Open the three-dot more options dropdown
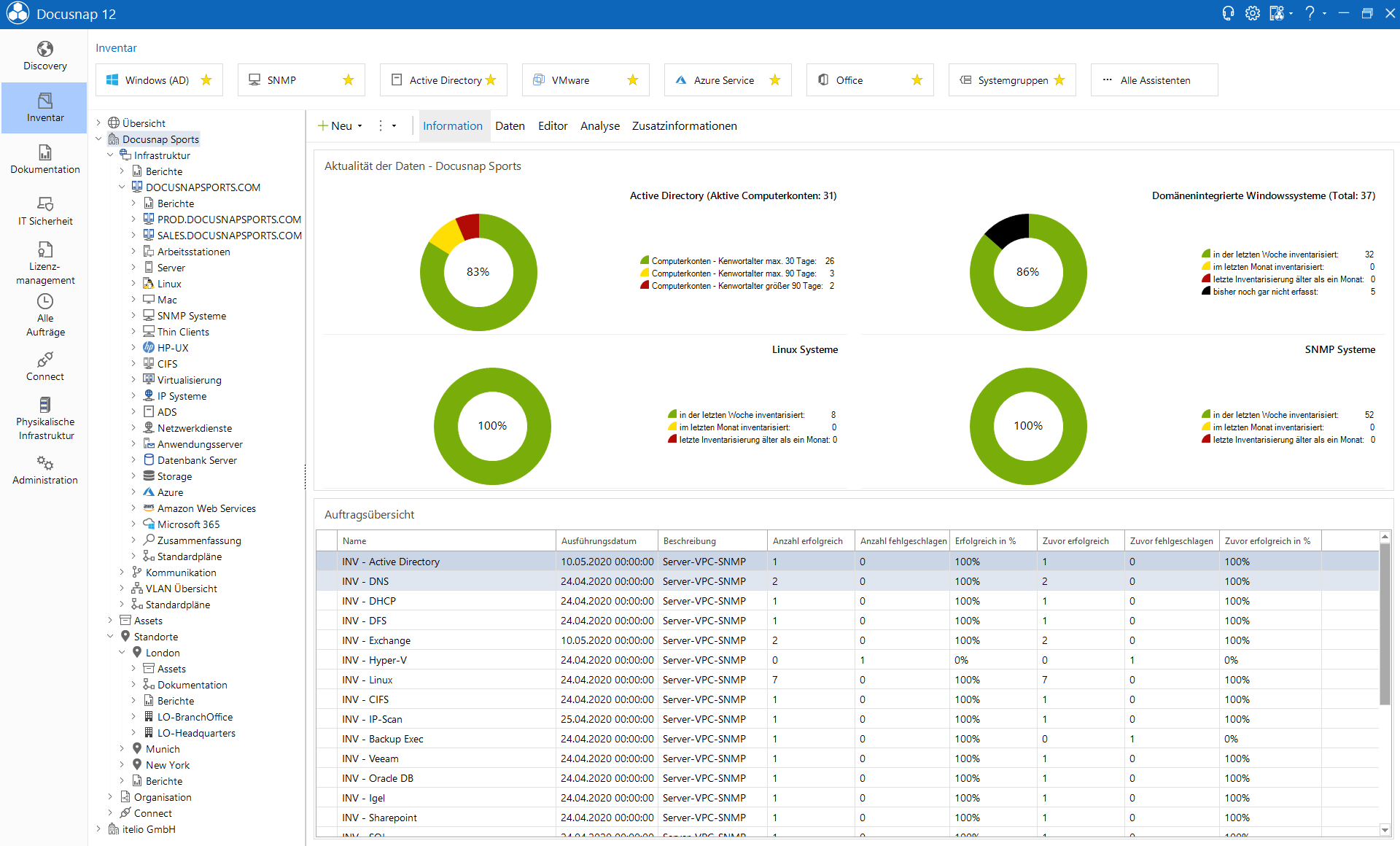This screenshot has width=1400, height=846. [386, 126]
